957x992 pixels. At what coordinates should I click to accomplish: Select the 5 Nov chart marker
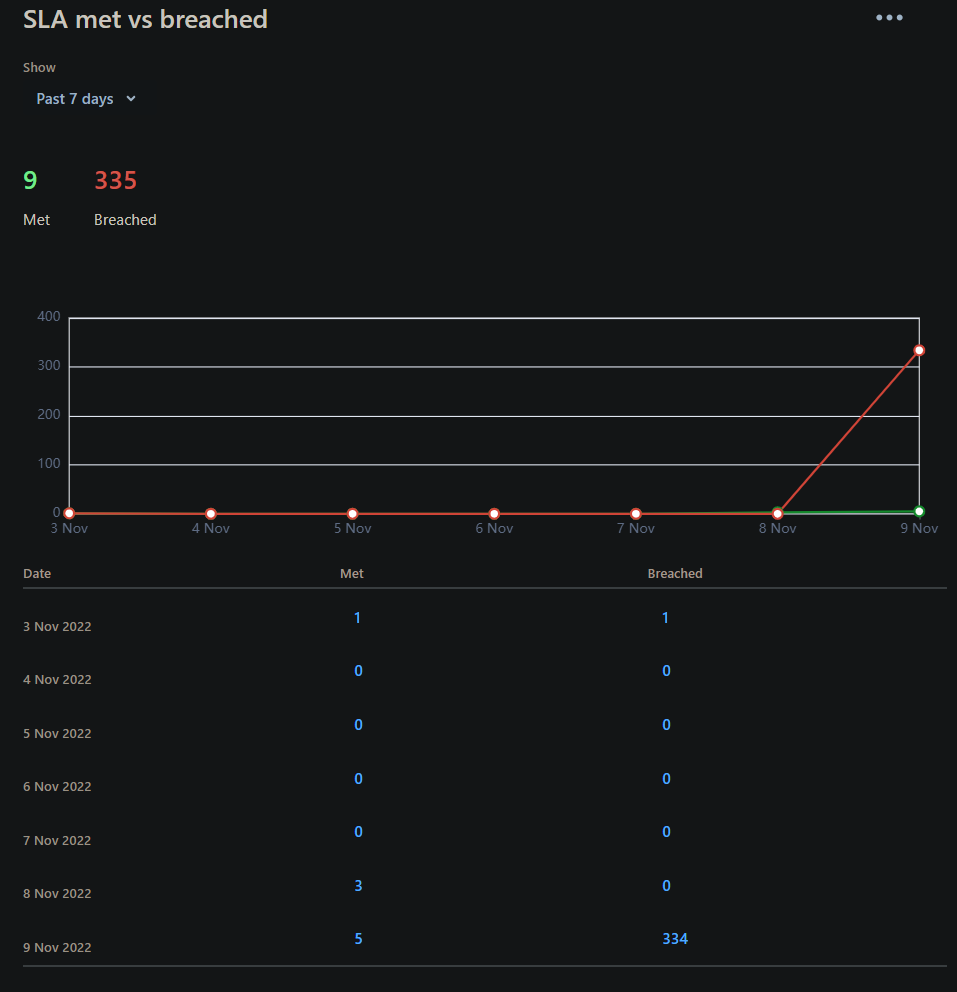(x=352, y=512)
